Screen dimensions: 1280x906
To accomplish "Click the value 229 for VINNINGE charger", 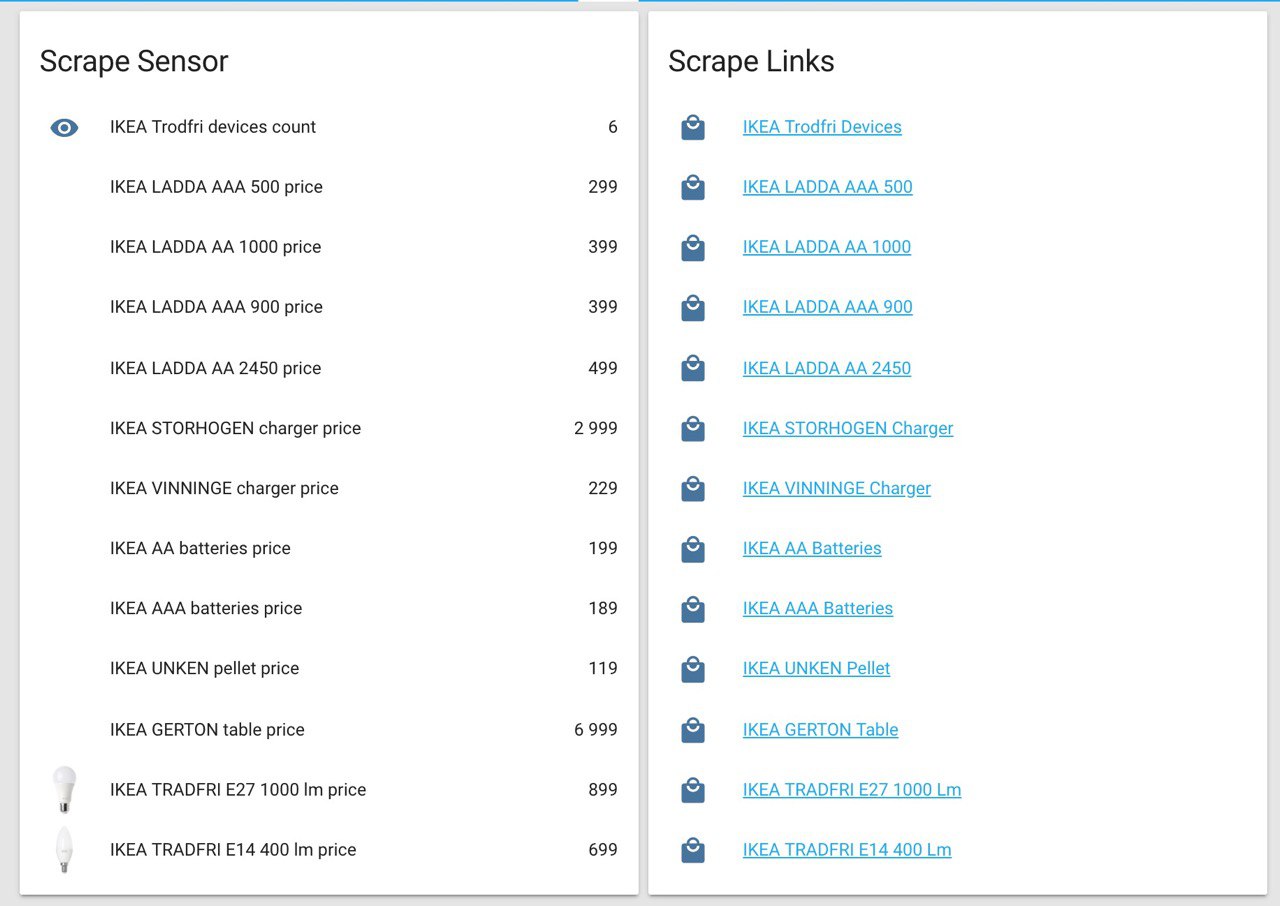I will tap(603, 488).
